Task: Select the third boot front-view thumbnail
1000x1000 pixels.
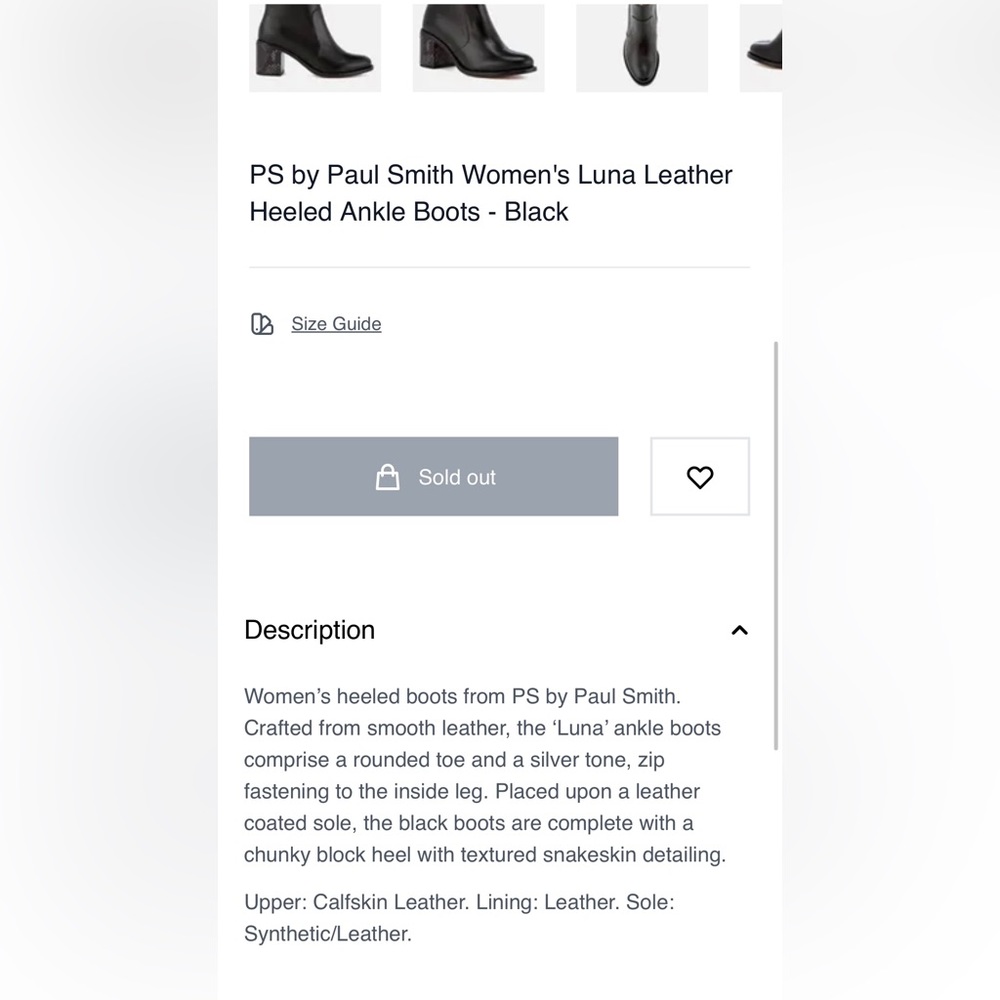Action: point(642,48)
